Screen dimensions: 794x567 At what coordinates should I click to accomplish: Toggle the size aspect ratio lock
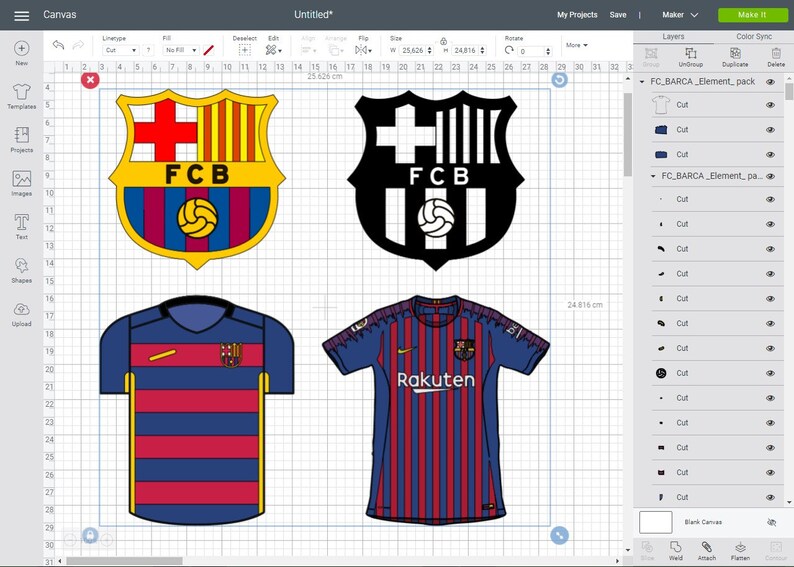pyautogui.click(x=443, y=41)
